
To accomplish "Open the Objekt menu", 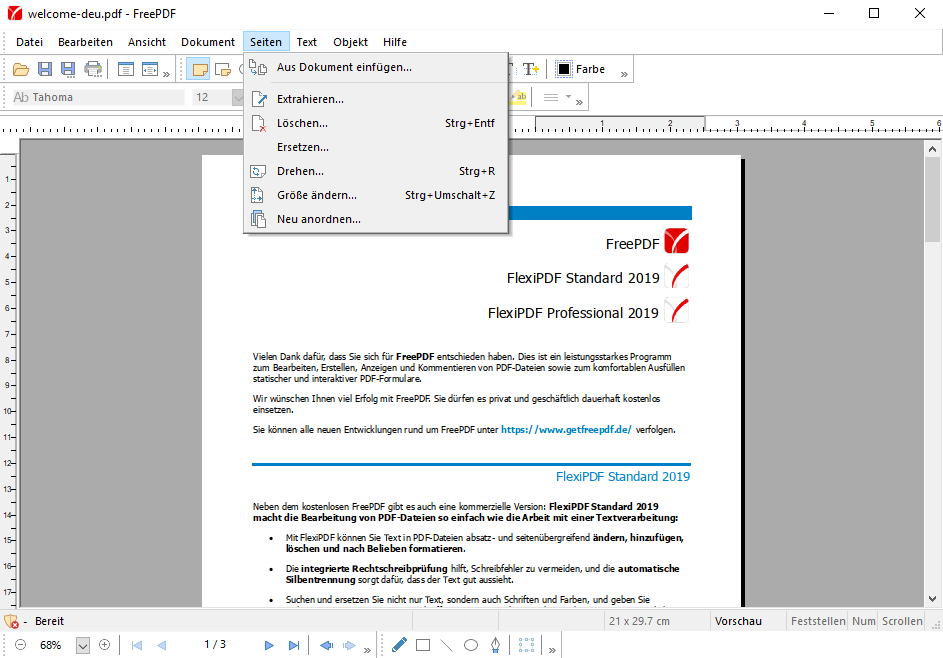I will coord(351,42).
